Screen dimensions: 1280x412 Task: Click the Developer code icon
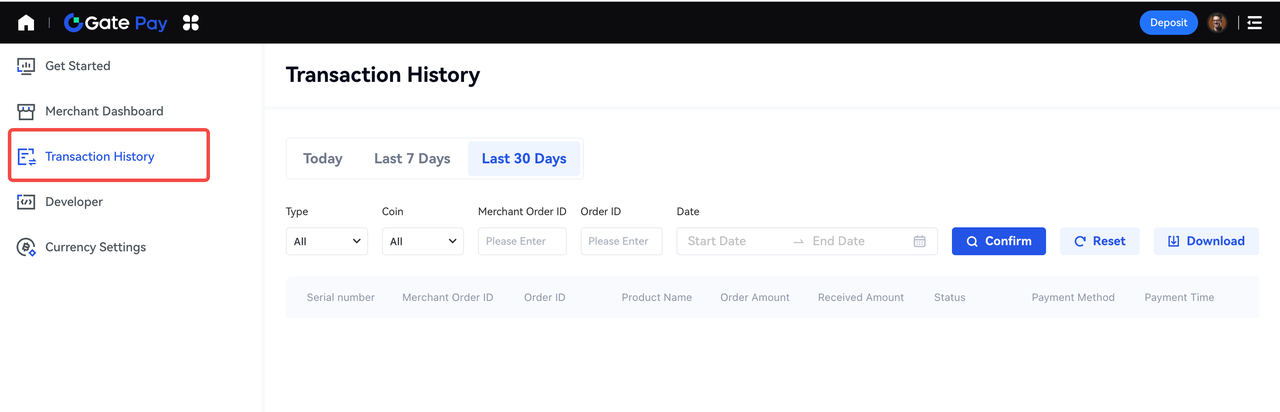click(x=26, y=202)
